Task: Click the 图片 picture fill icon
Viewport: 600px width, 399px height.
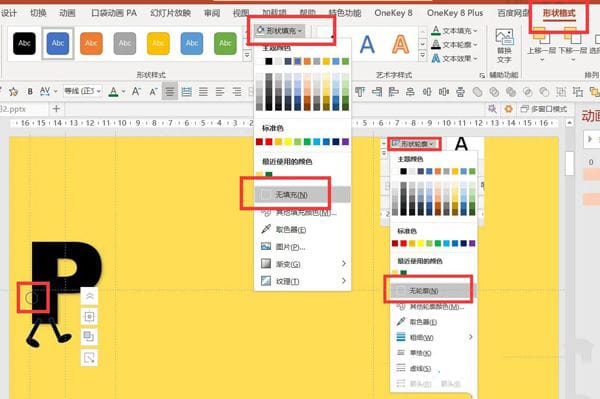Action: [266, 247]
